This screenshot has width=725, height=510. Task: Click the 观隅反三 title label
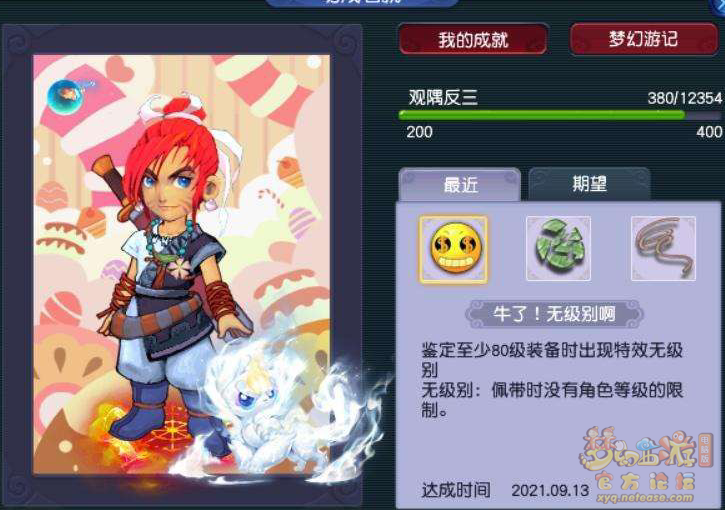(443, 98)
